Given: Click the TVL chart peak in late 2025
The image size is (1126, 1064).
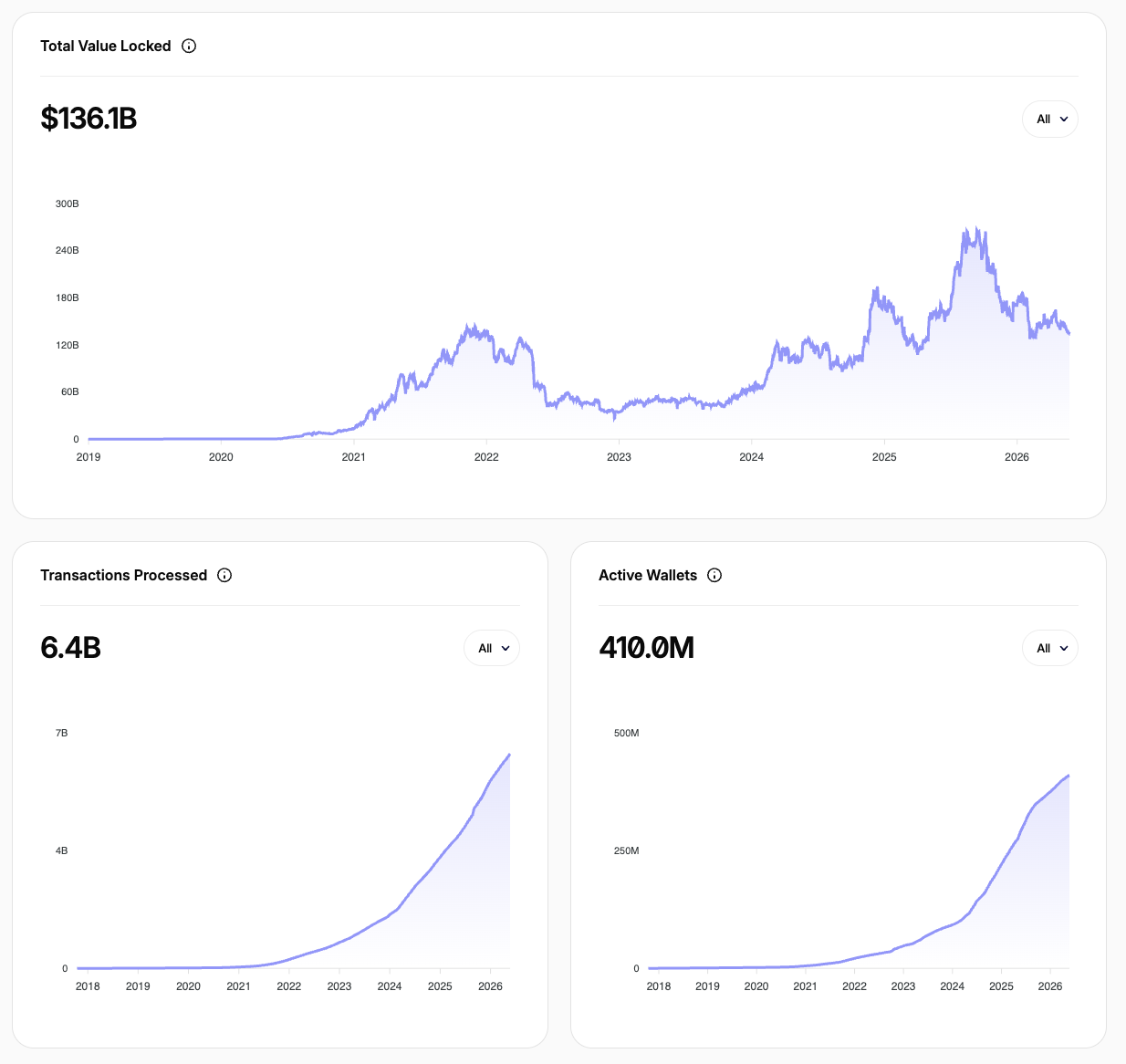Looking at the screenshot, I should tap(975, 230).
